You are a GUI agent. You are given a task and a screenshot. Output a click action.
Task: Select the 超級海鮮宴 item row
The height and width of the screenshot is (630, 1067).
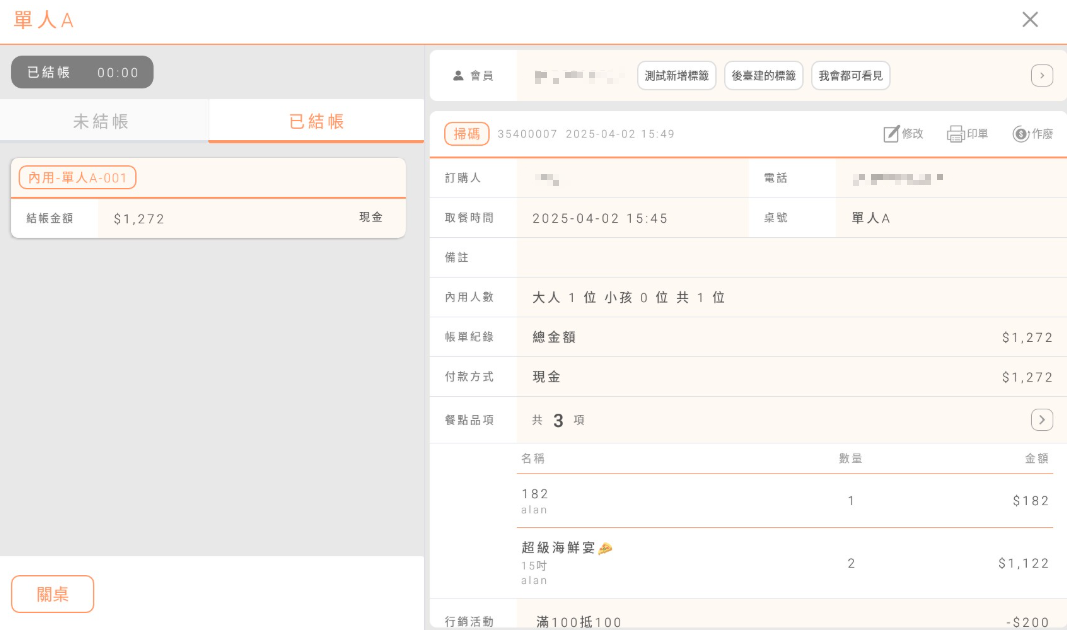[x=785, y=563]
